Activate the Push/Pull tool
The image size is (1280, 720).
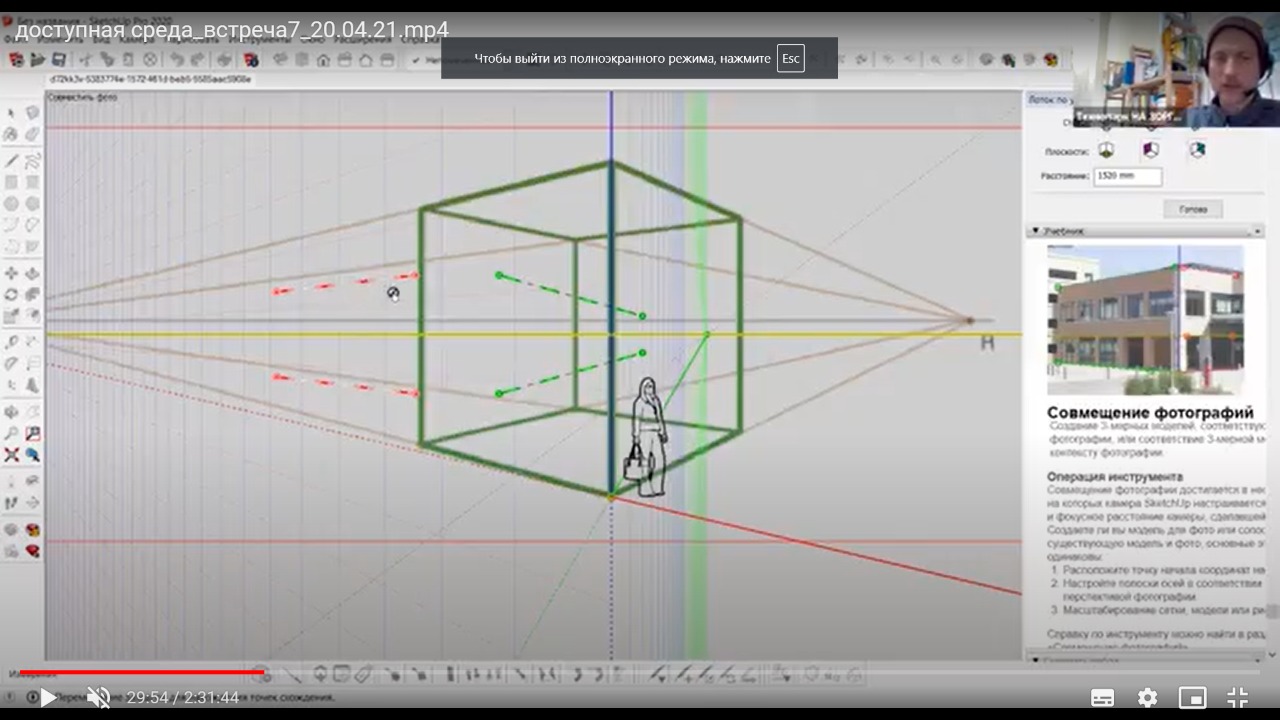[32, 273]
